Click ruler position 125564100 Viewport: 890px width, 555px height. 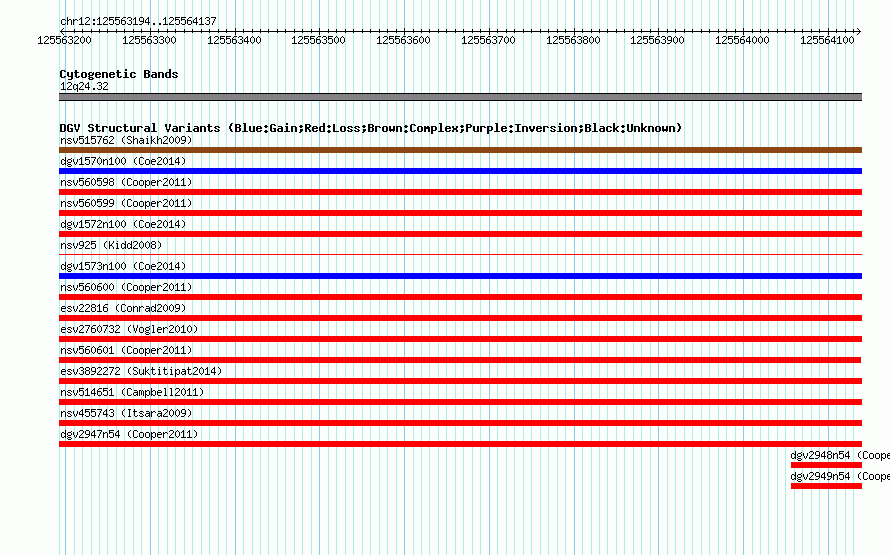827,40
